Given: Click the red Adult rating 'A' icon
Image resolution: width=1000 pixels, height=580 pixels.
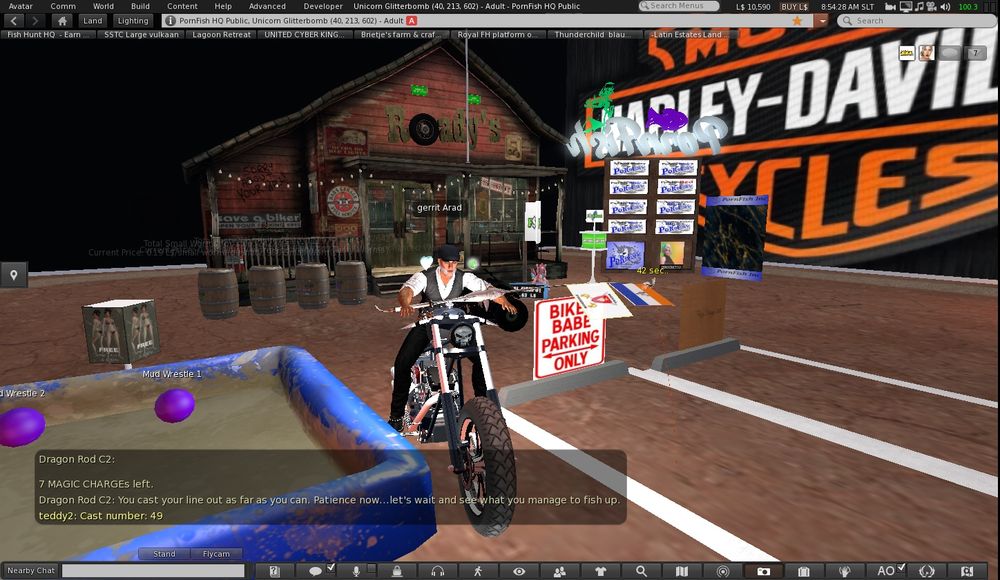Looking at the screenshot, I should (412, 20).
